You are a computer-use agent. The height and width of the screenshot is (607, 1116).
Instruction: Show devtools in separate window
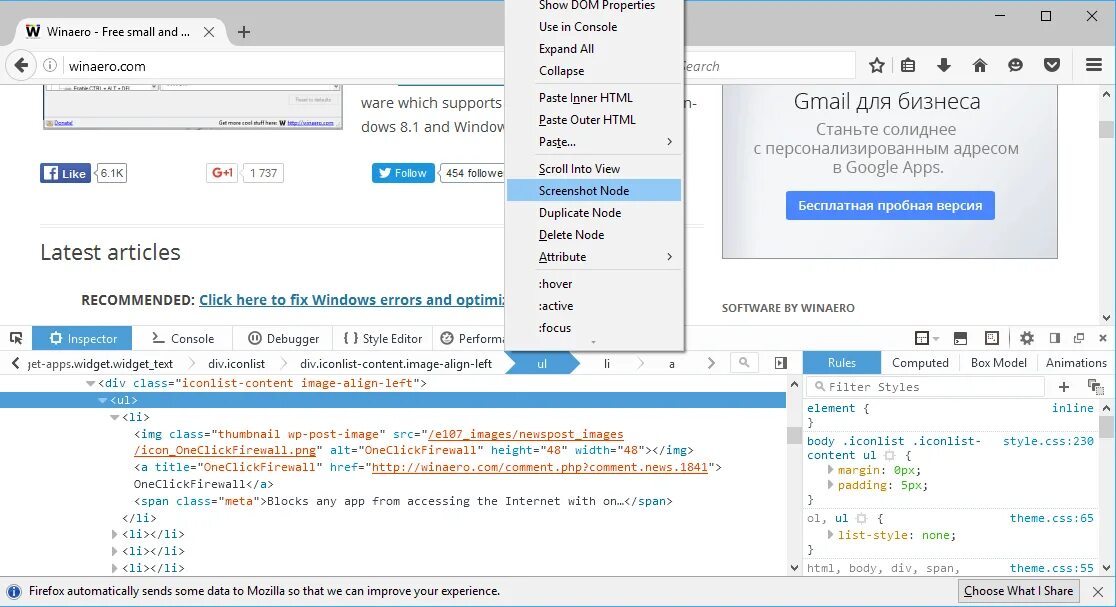click(1079, 338)
